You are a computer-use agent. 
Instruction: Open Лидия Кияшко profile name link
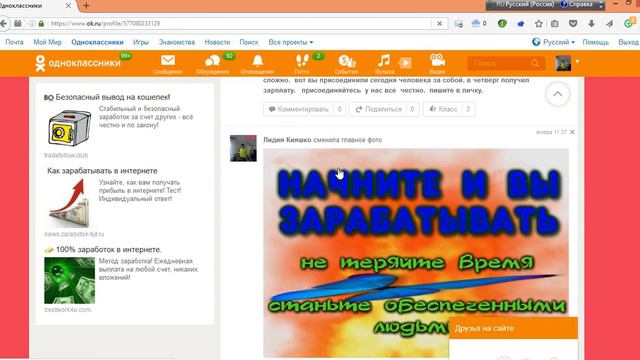[287, 140]
